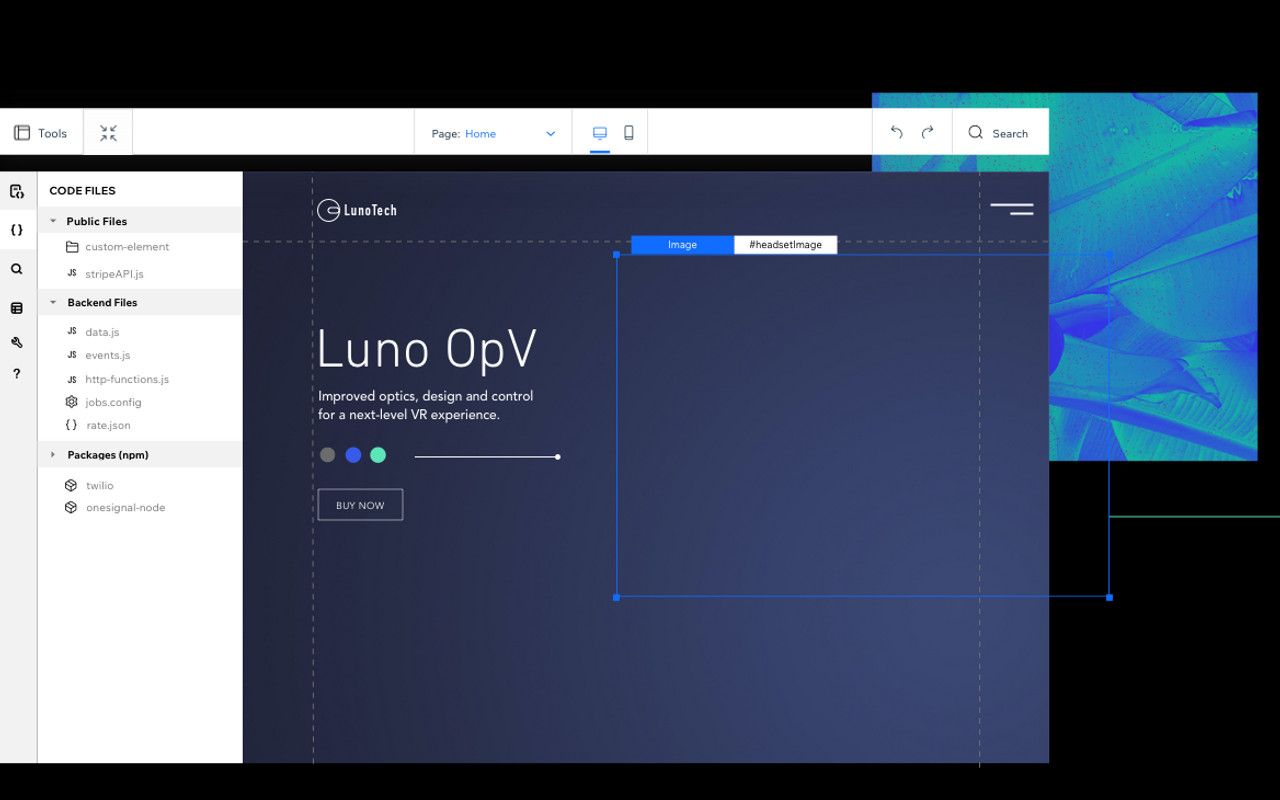Select the 'Improved optics, design and control' paragraph

click(426, 405)
